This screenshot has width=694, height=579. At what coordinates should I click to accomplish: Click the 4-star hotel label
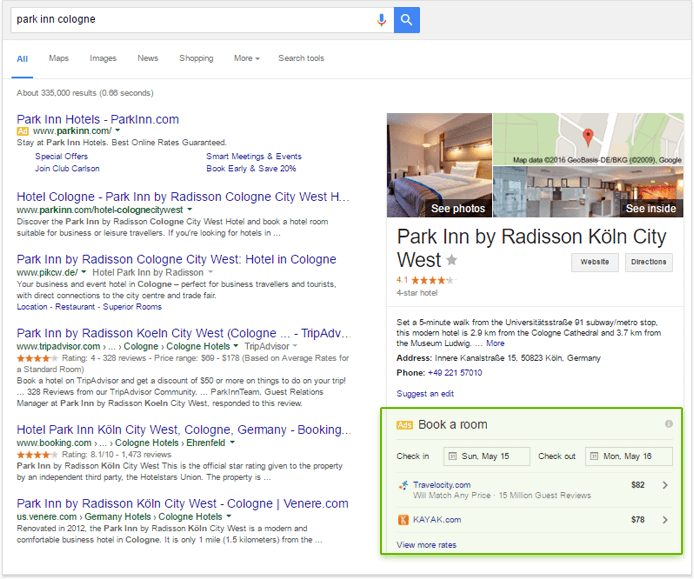(x=416, y=293)
